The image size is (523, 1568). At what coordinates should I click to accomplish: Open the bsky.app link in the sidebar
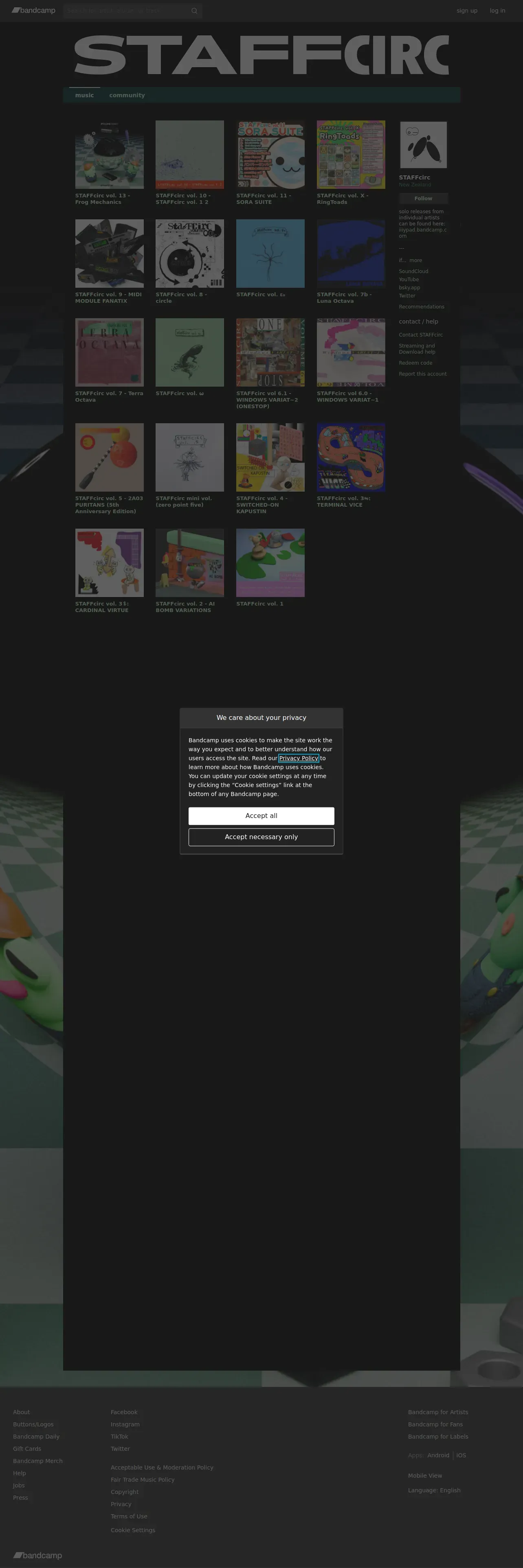(410, 288)
